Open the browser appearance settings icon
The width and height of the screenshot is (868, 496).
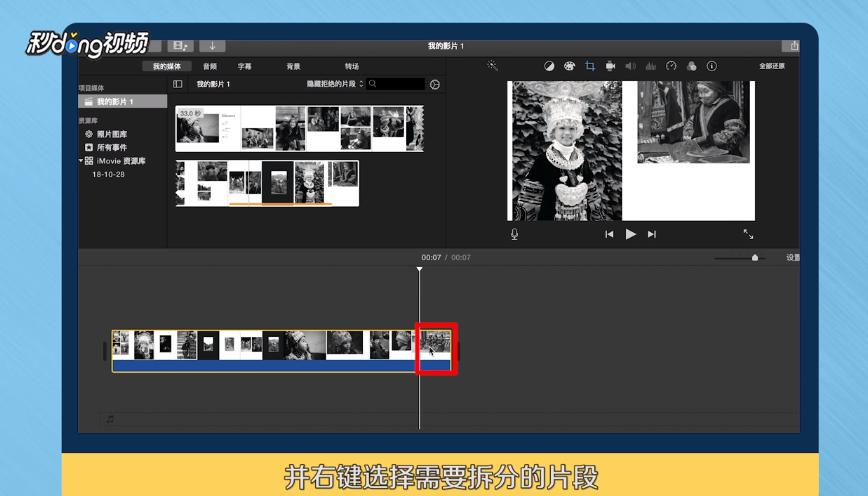point(435,84)
